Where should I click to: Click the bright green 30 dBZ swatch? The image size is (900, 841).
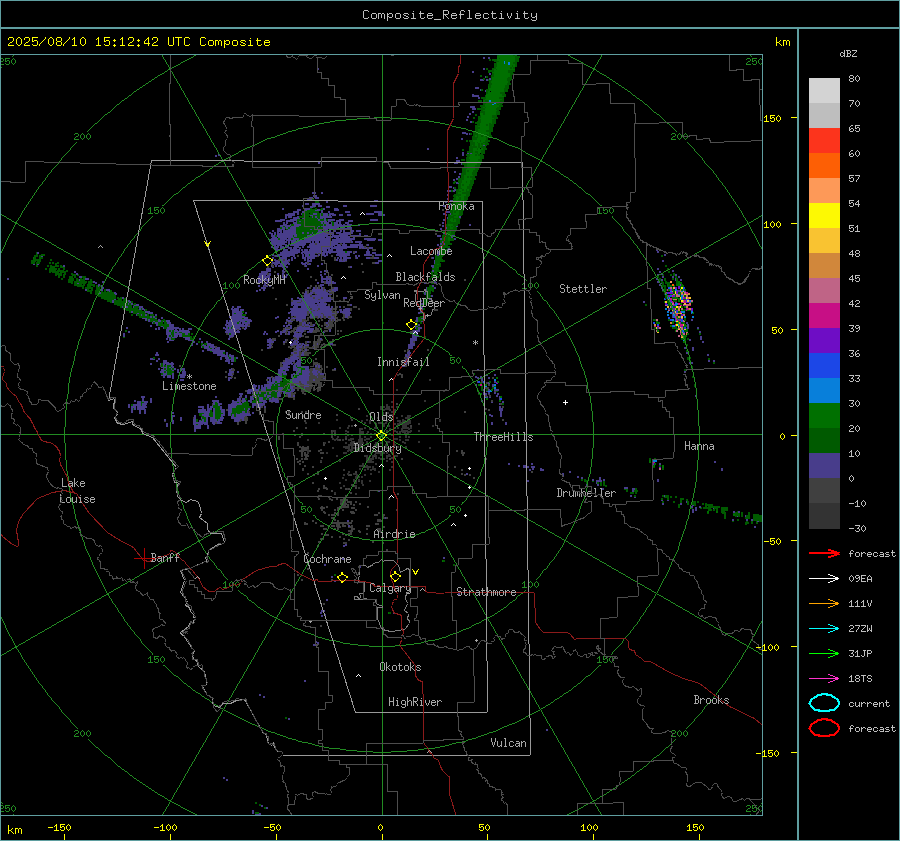click(824, 416)
